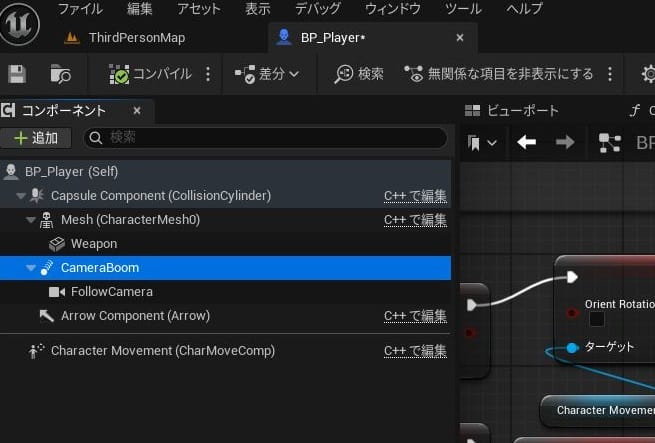
Task: Select the Character Movement variable node
Action: coord(598,410)
